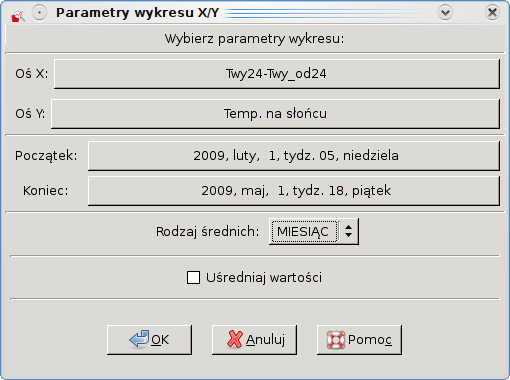Click the Uśredniaj wartości label text
Image resolution: width=510 pixels, height=380 pixels.
point(264,277)
